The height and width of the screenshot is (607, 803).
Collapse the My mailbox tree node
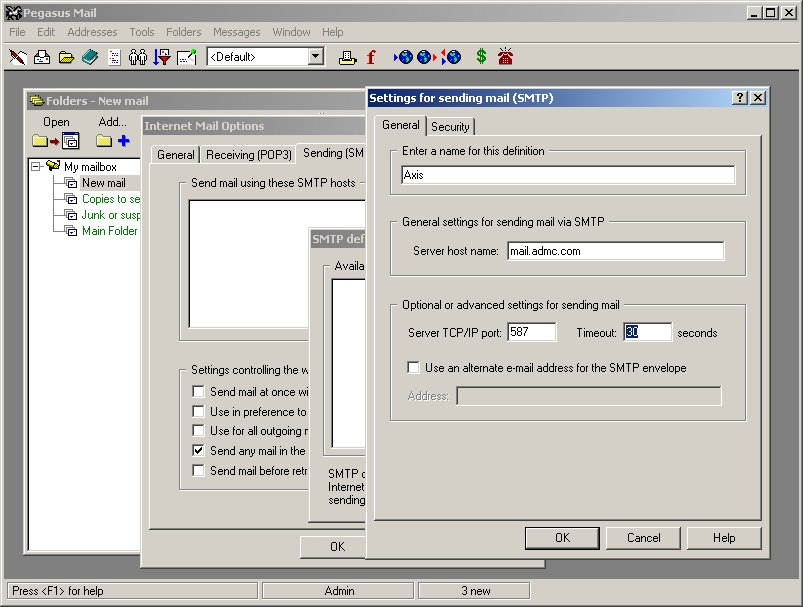pyautogui.click(x=36, y=167)
